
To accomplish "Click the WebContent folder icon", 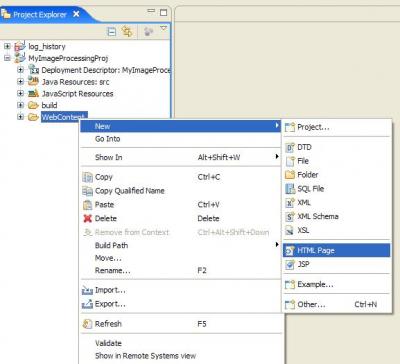I will coord(33,117).
